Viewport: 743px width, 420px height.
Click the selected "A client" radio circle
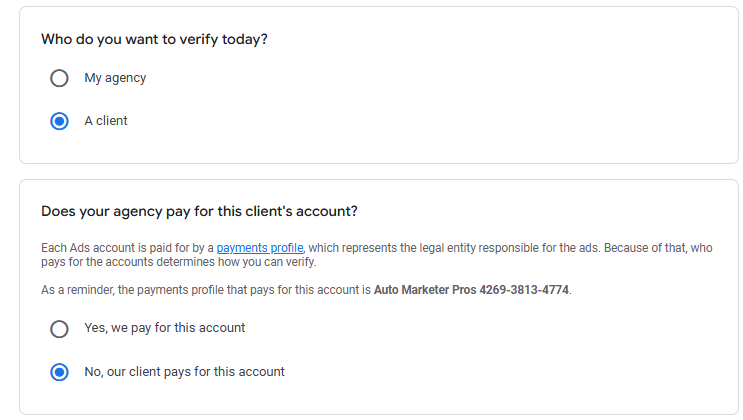tap(59, 121)
